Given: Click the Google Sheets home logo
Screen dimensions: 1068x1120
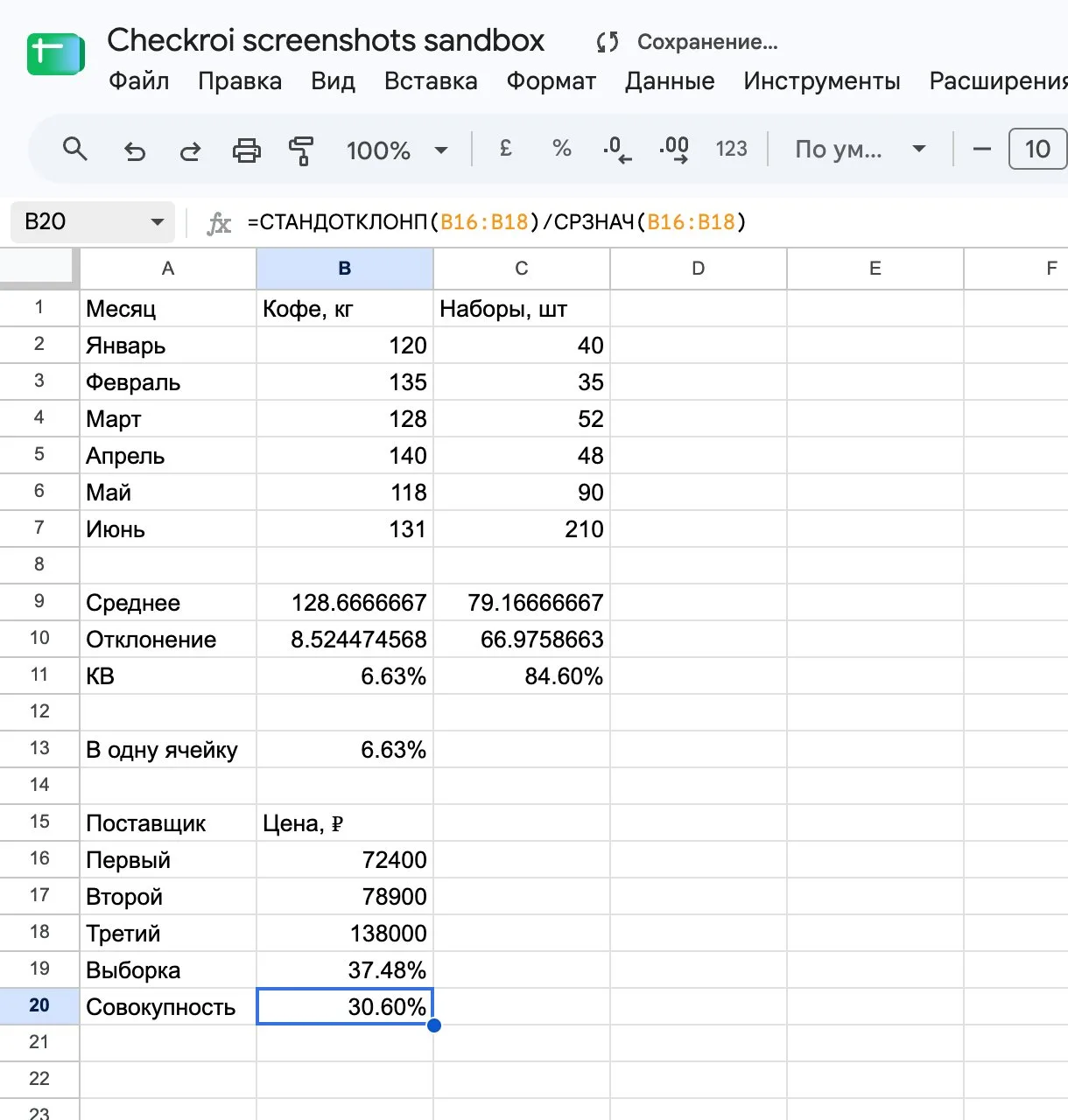Looking at the screenshot, I should tap(55, 54).
